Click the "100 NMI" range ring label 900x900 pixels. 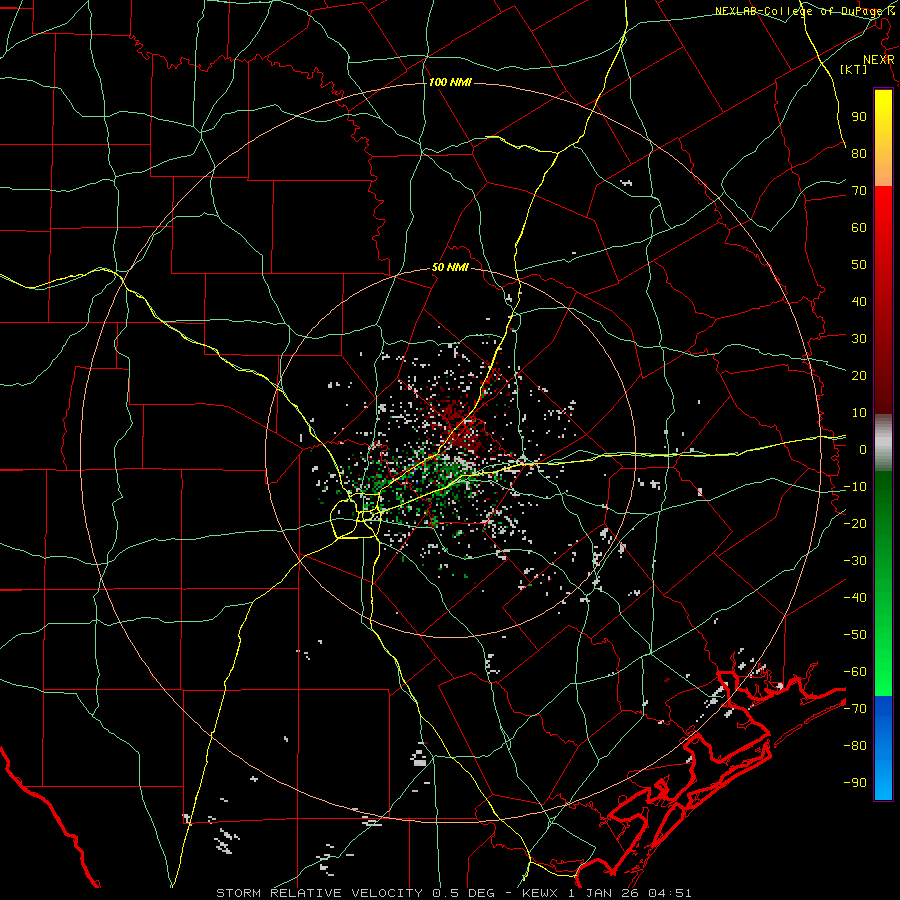tap(450, 82)
